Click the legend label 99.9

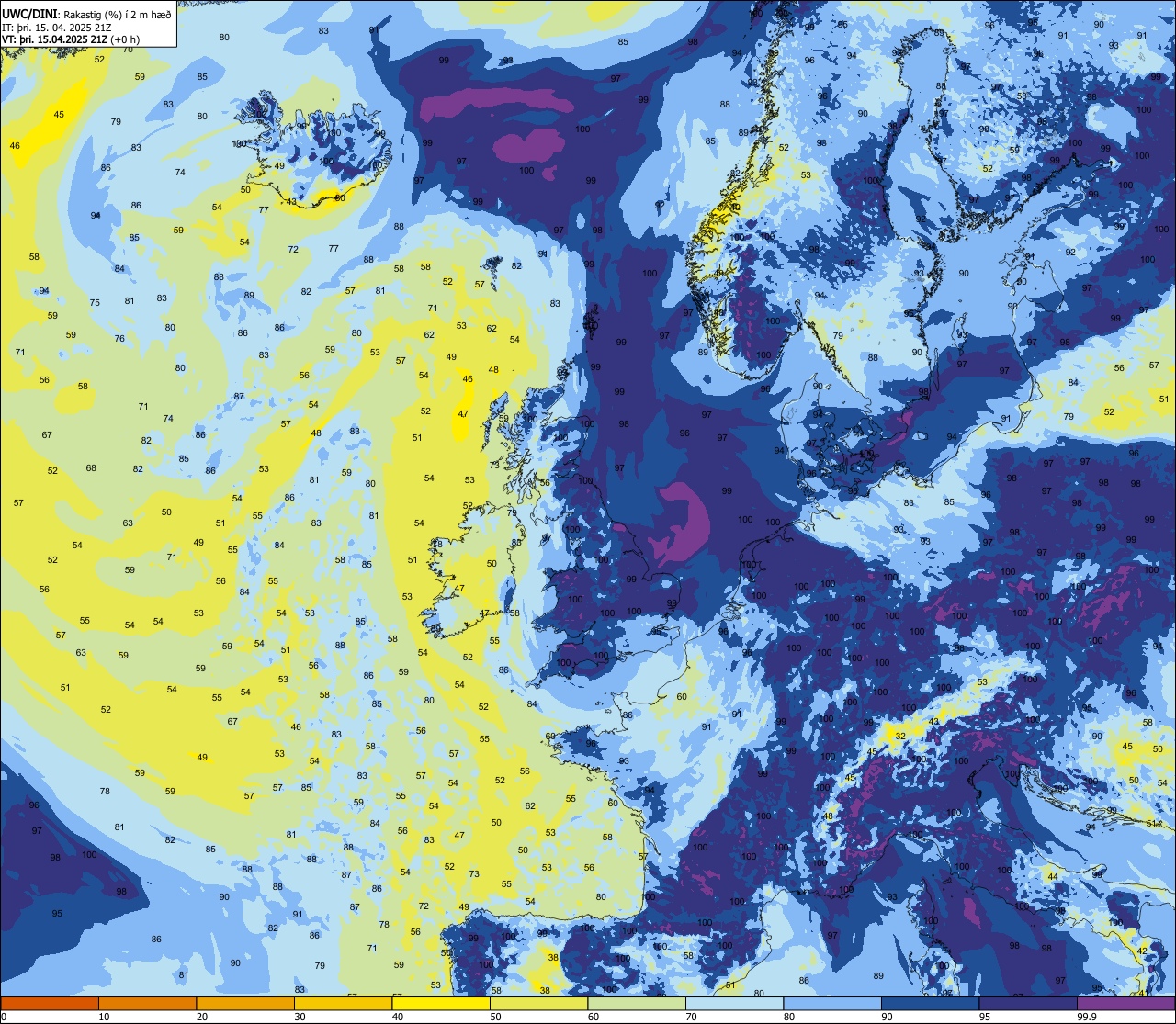1087,1017
